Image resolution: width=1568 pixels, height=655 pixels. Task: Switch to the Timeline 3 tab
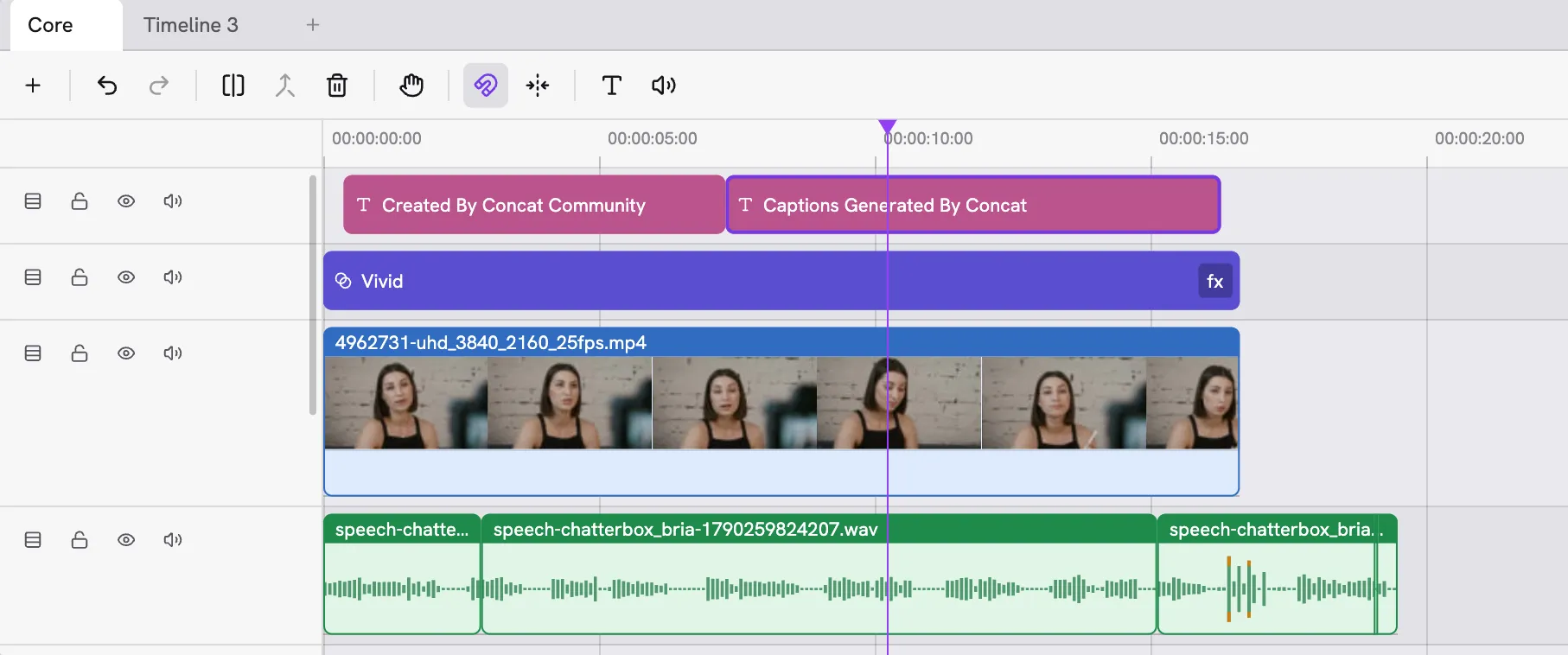point(191,25)
